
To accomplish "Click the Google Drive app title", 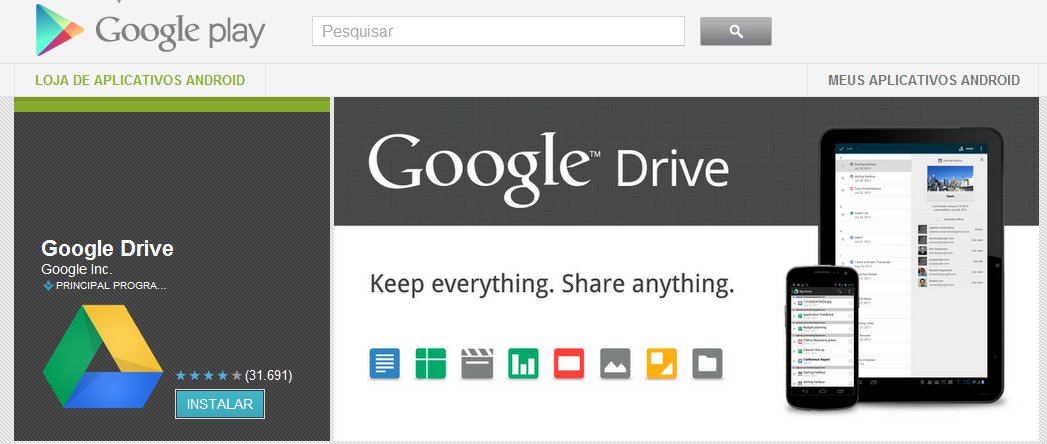I will (108, 248).
